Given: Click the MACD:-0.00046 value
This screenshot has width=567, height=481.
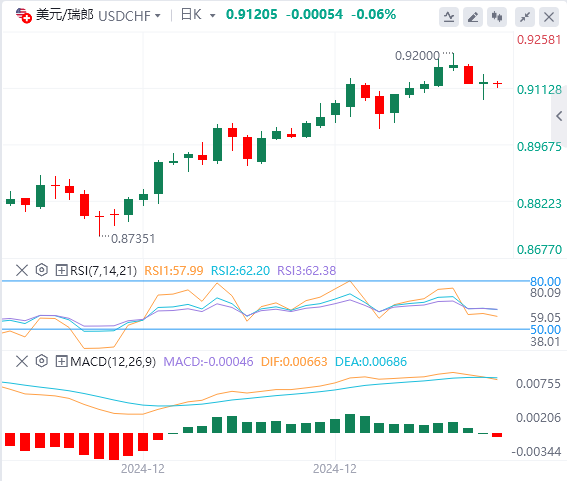Looking at the screenshot, I should point(208,362).
